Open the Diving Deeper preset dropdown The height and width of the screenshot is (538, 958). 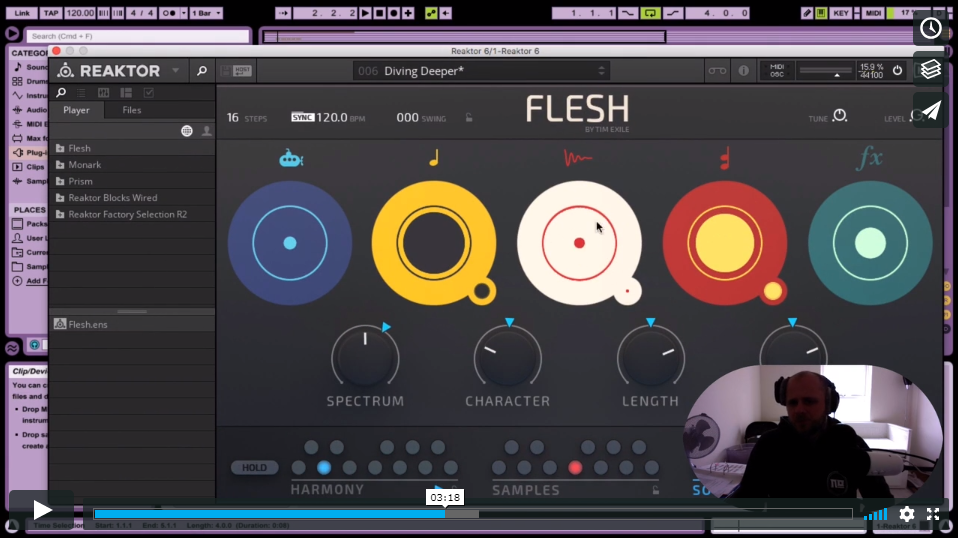pos(480,71)
